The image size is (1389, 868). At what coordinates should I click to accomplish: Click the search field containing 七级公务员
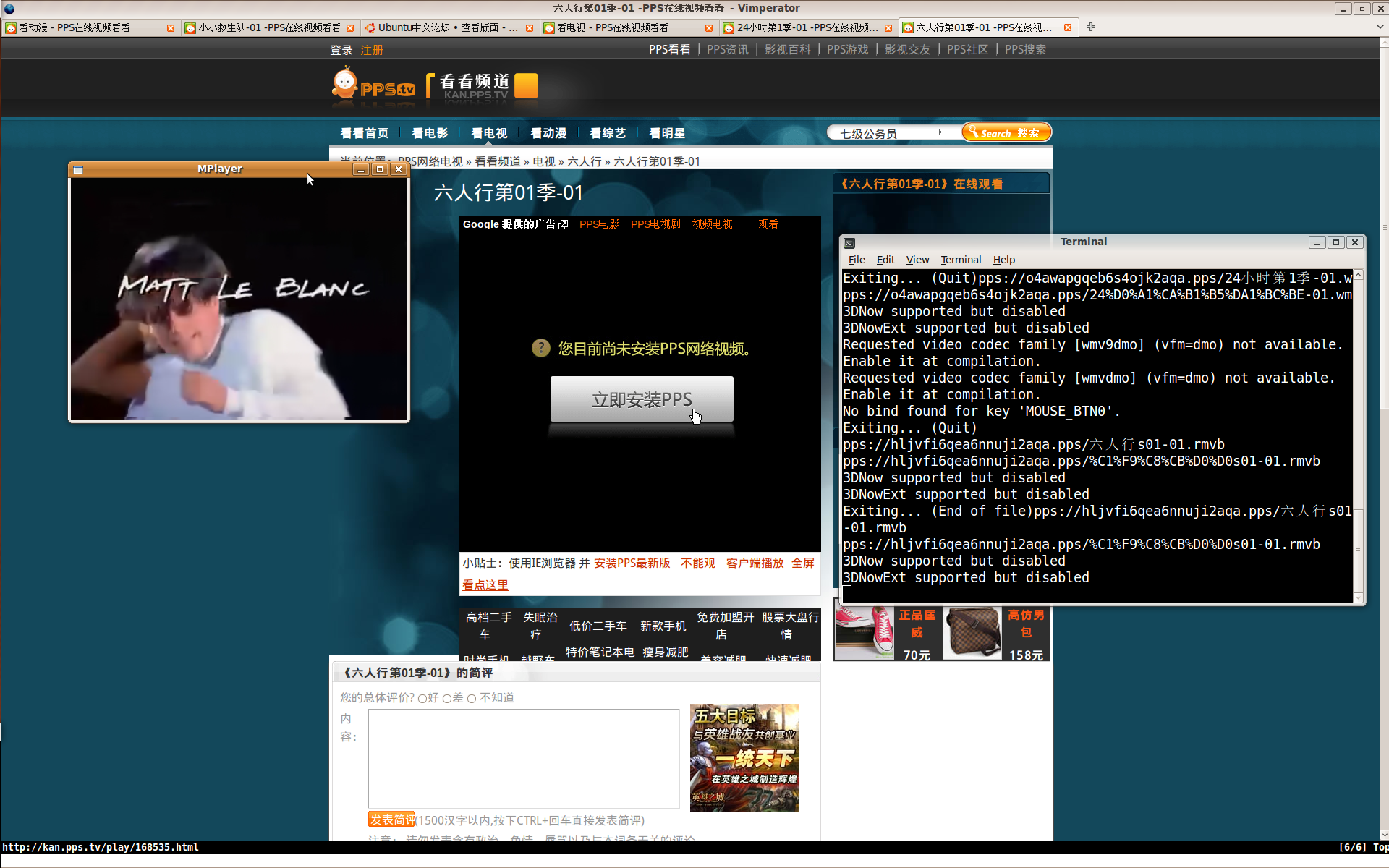click(x=884, y=133)
